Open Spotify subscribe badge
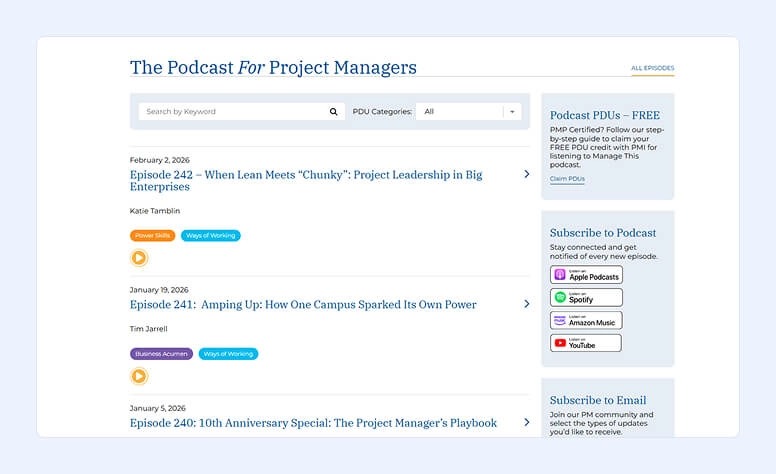 (x=586, y=298)
